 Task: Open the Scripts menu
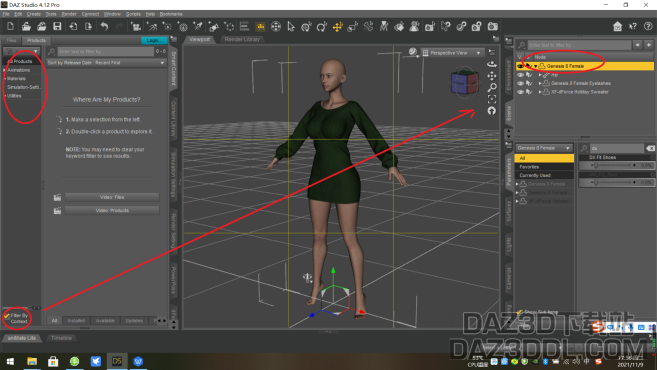133,14
